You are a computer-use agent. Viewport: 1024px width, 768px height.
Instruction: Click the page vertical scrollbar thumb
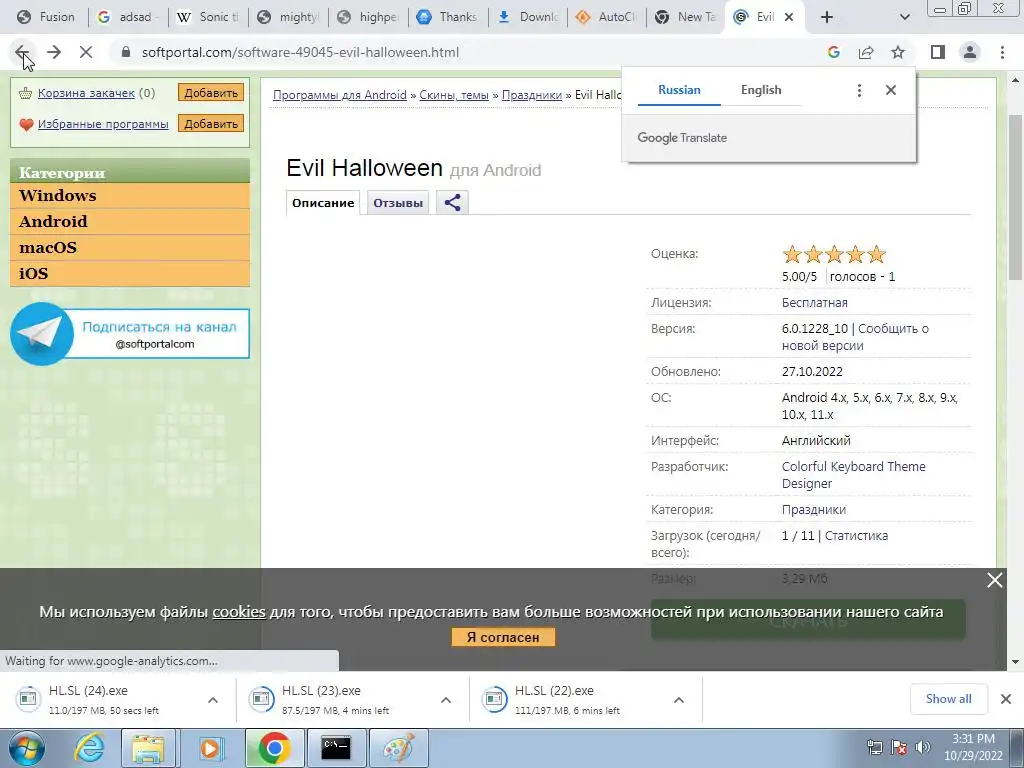click(x=1015, y=197)
